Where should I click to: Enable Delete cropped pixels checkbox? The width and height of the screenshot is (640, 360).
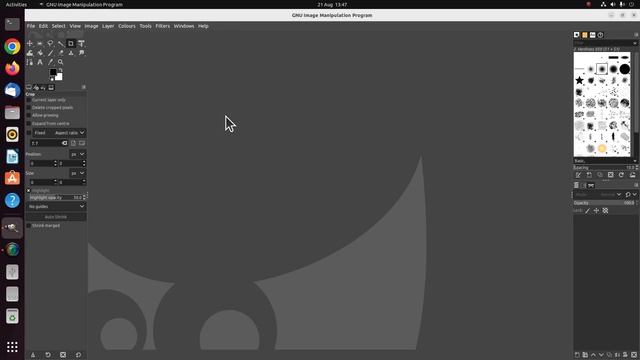click(29, 108)
